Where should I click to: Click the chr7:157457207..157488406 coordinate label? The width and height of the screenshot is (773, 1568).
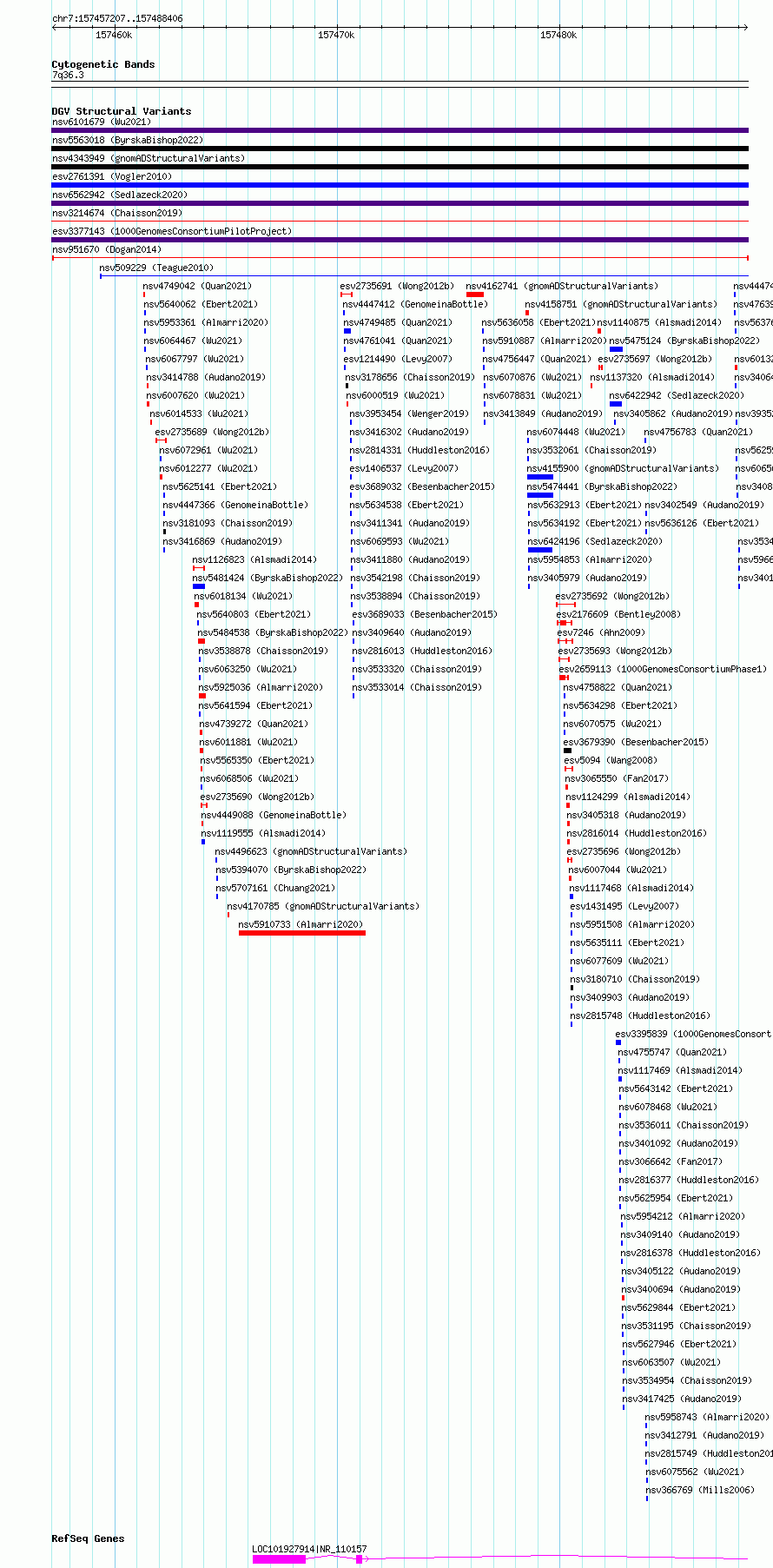117,18
